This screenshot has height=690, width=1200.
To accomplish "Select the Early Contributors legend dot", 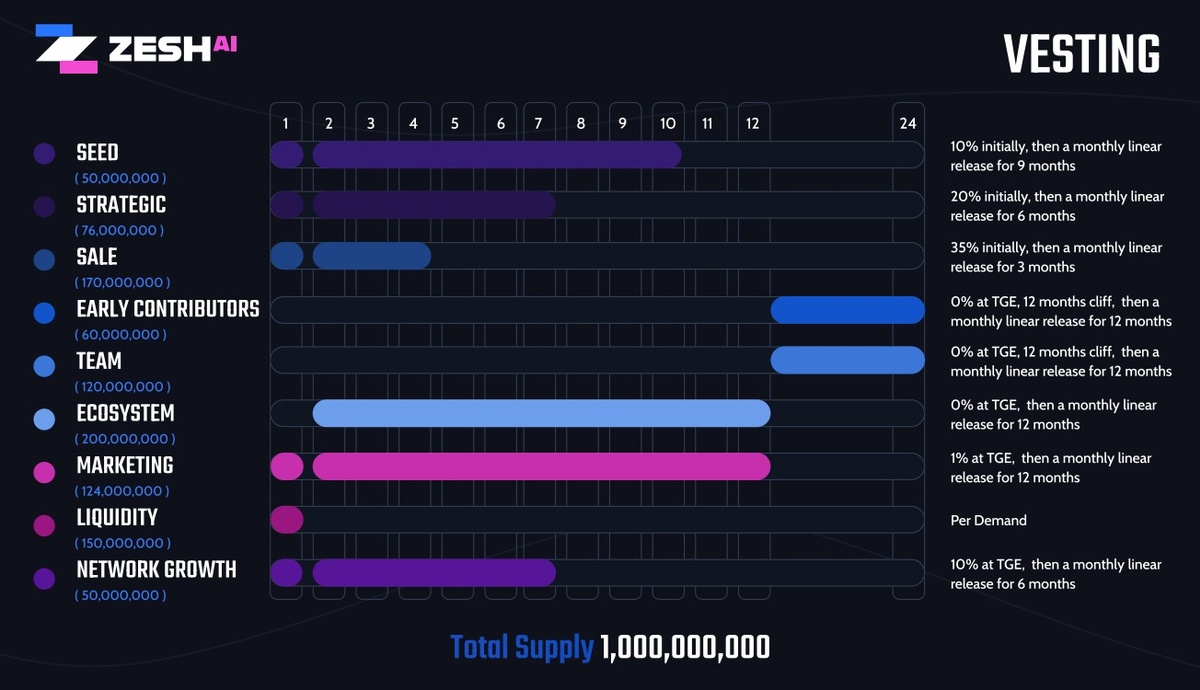I will (x=44, y=311).
